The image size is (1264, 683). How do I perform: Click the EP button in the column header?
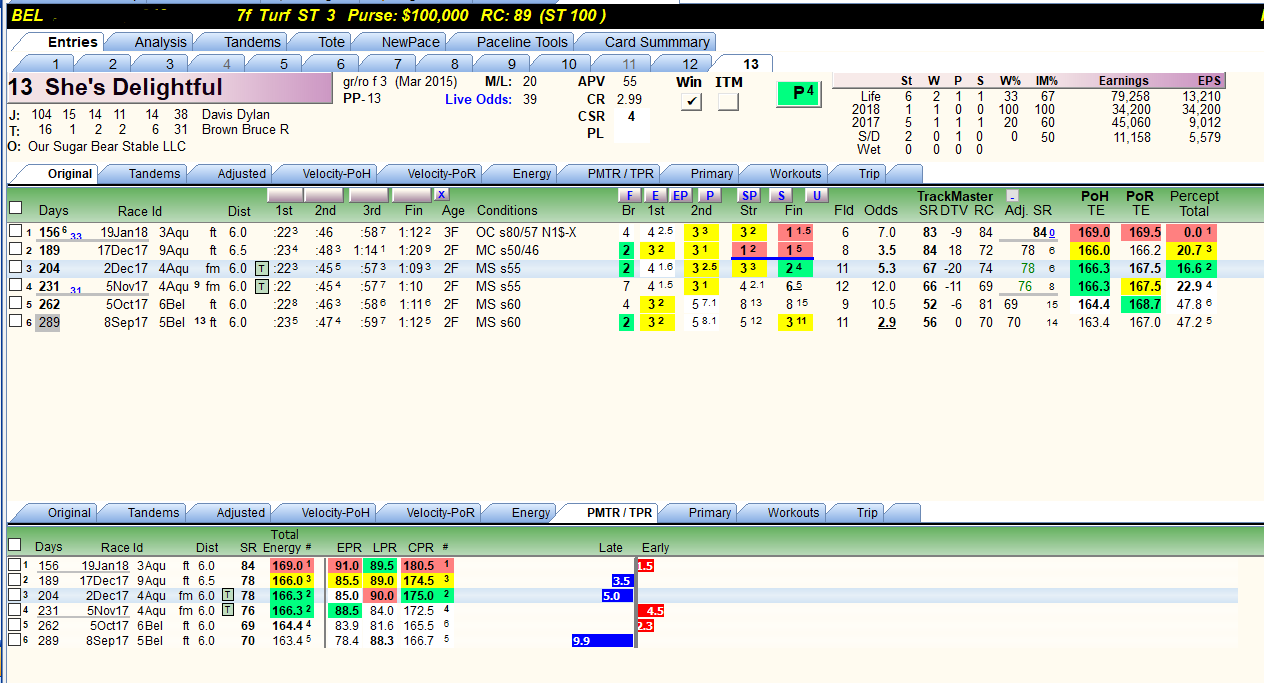[x=680, y=195]
